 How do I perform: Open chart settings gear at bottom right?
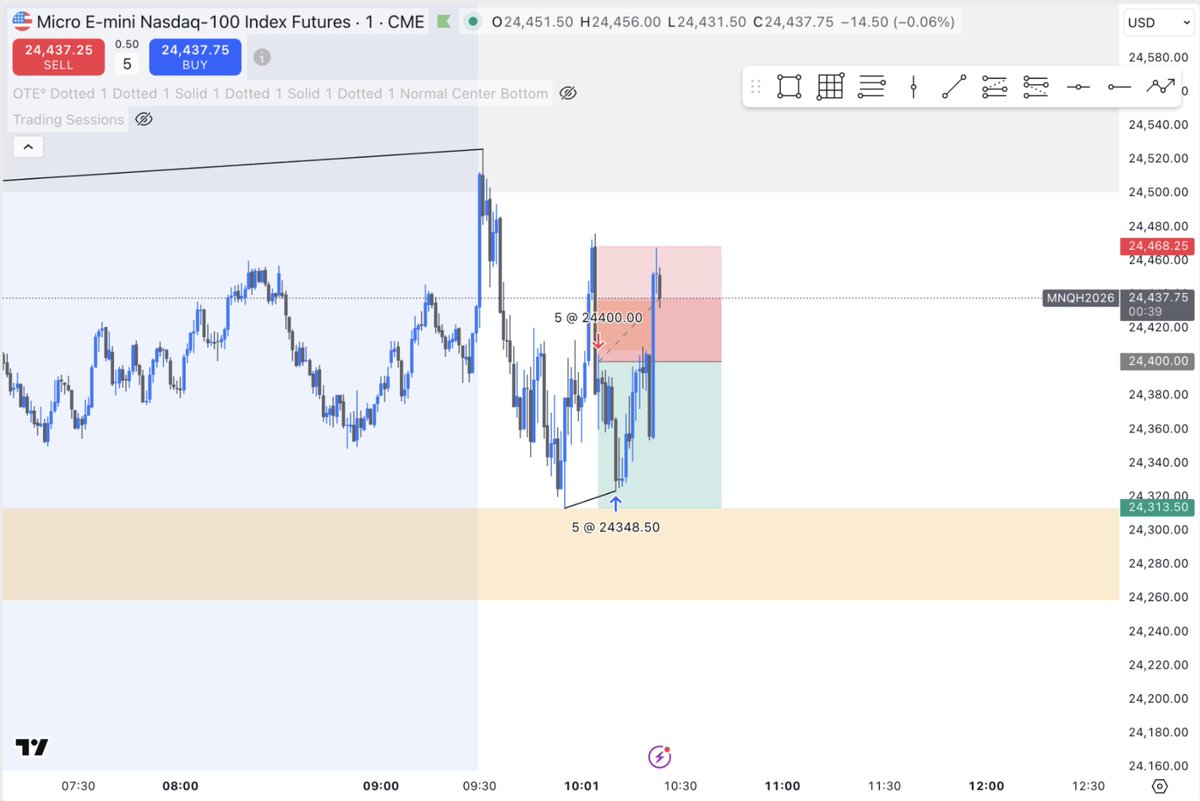tap(1159, 786)
